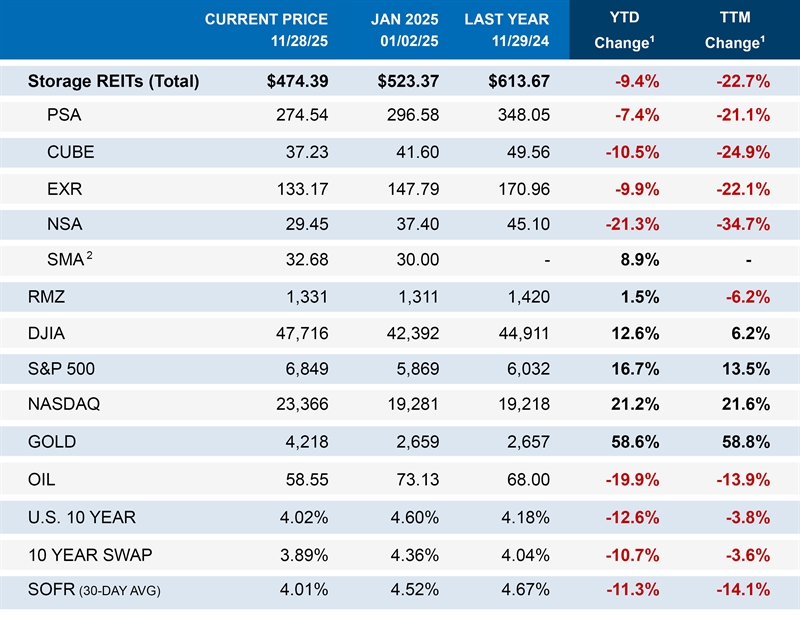The height and width of the screenshot is (617, 800).
Task: Select GOLD's 58.8% TTM change value
Action: pyautogui.click(x=745, y=441)
